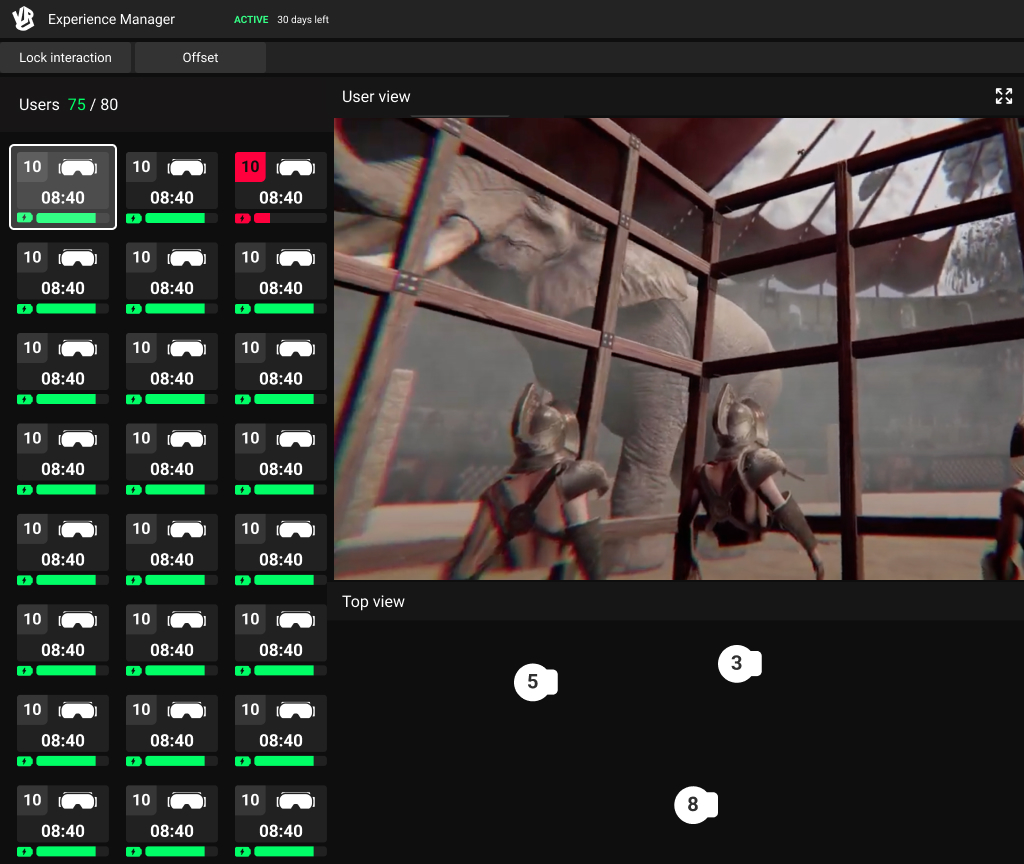
Task: Select user marker 8 in Top view
Action: pyautogui.click(x=694, y=805)
